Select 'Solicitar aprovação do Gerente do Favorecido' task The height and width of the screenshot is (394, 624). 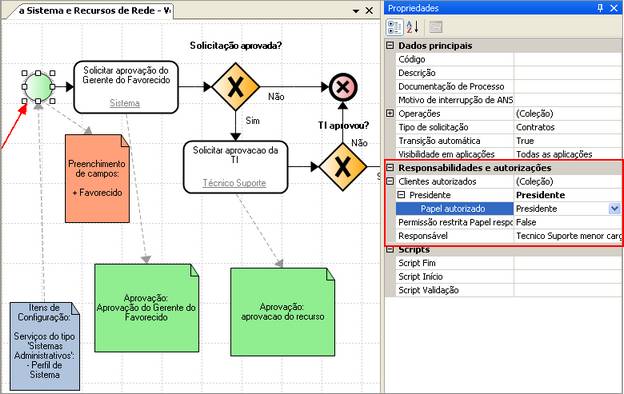126,87
